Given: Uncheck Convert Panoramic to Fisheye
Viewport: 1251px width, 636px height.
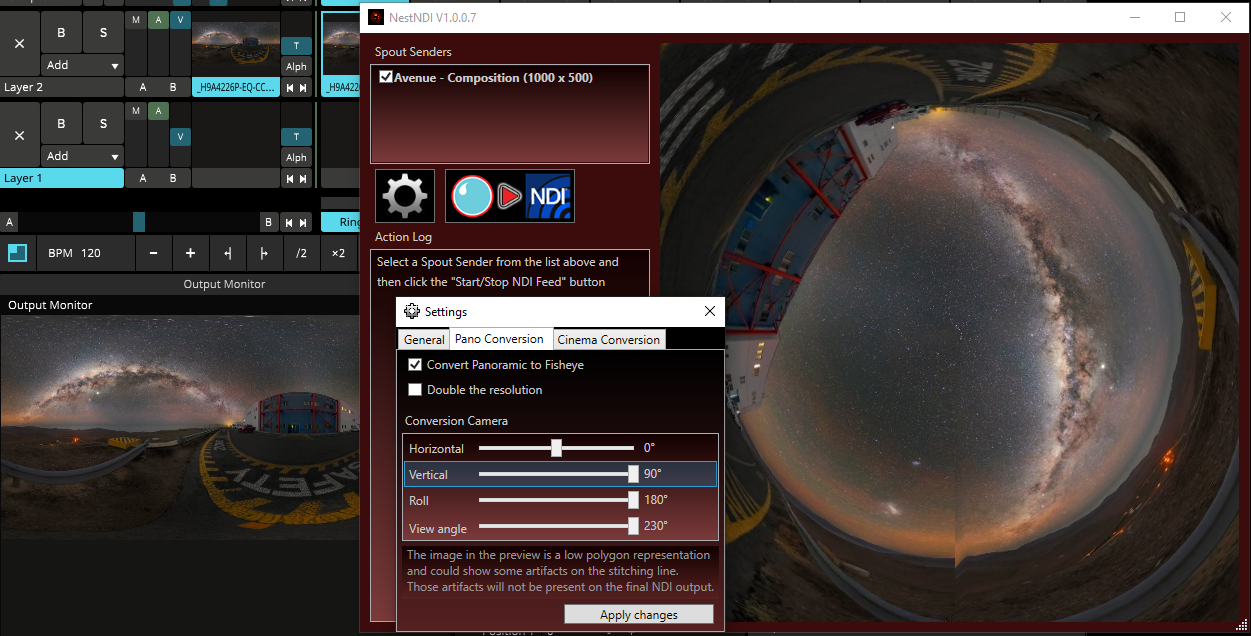Looking at the screenshot, I should click(415, 365).
